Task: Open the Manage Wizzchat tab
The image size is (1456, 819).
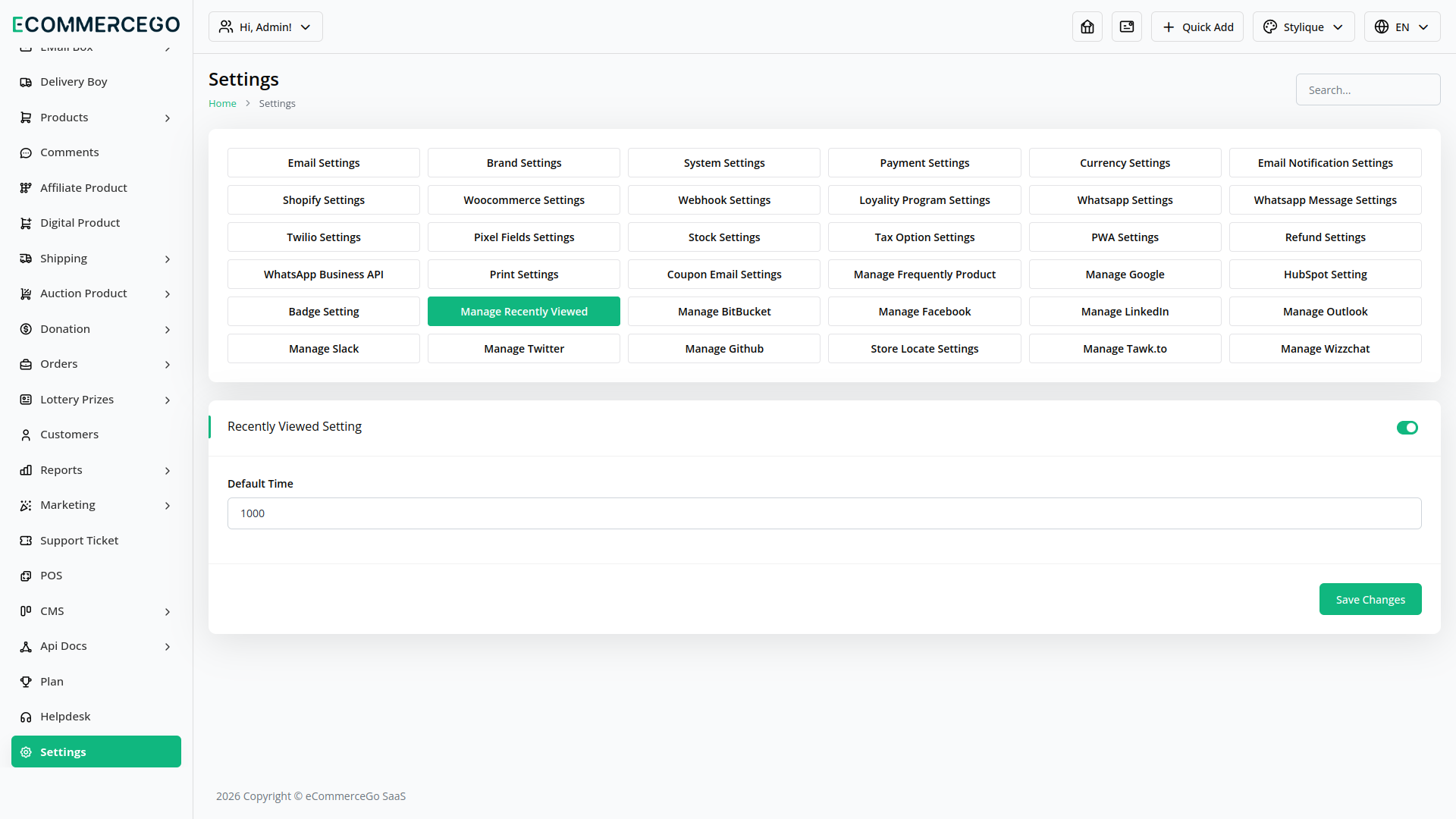Action: click(1326, 349)
